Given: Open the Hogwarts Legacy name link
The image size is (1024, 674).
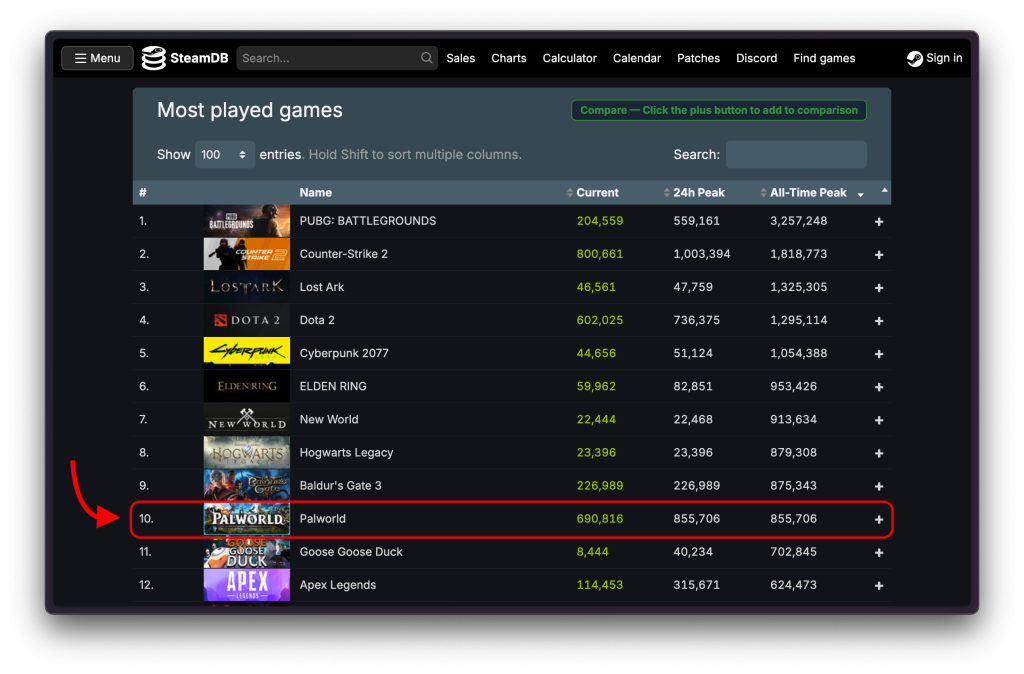Looking at the screenshot, I should coord(346,453).
